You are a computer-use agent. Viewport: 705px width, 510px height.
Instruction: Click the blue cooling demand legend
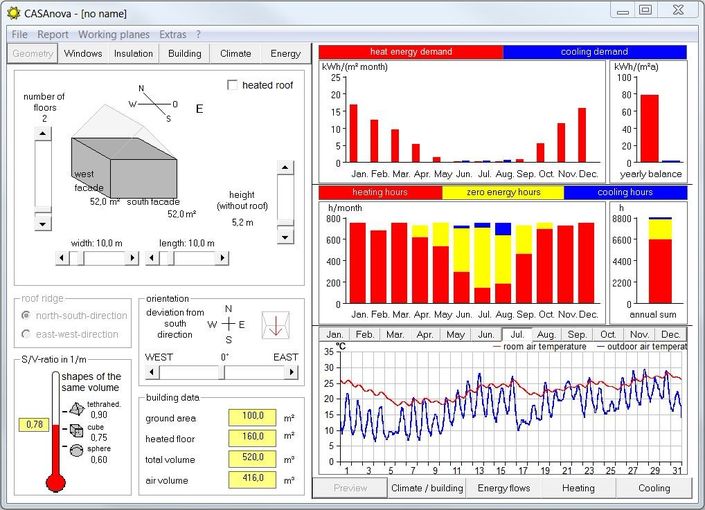click(x=595, y=52)
